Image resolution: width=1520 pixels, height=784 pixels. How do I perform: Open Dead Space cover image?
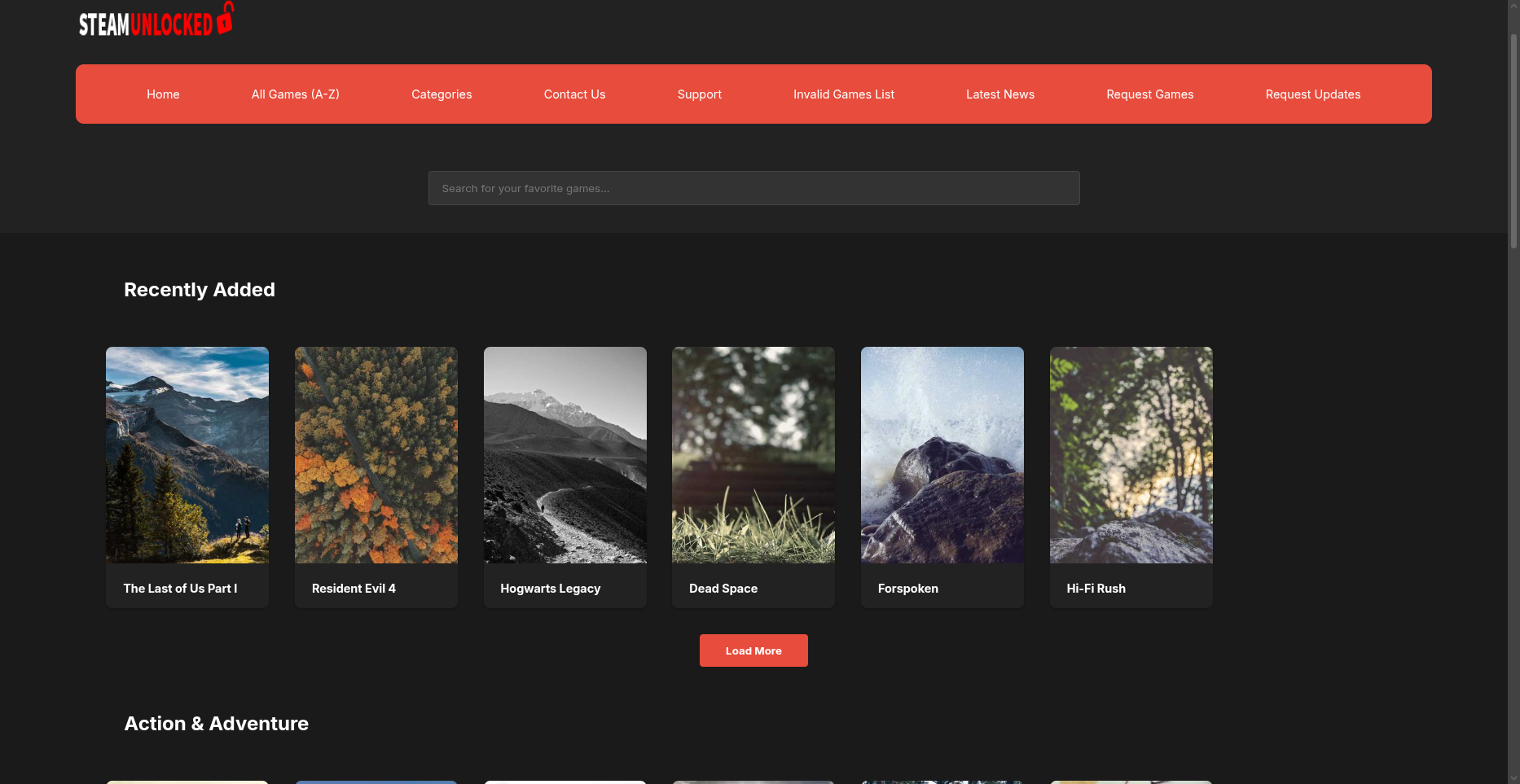tap(753, 455)
